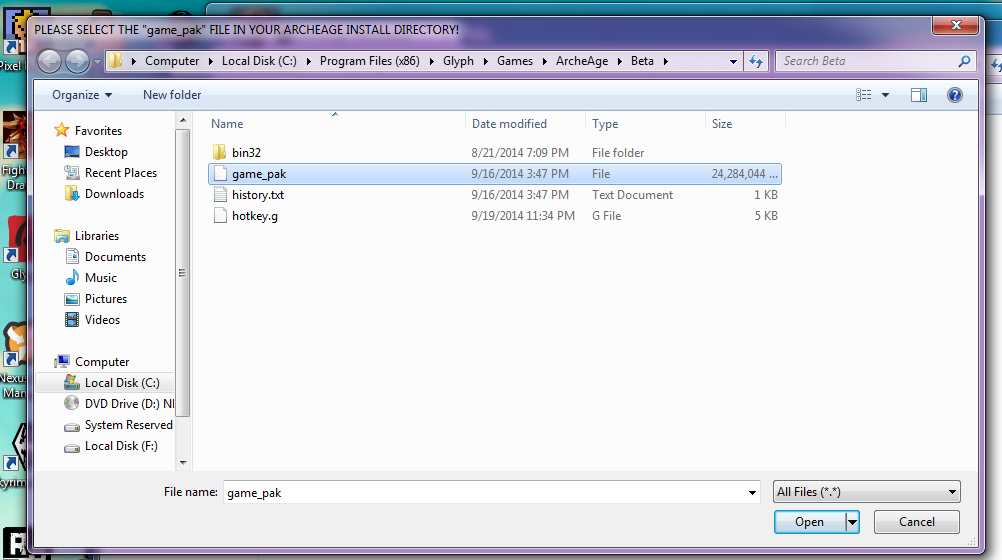Open the view options dropdown arrow
1002x560 pixels.
click(886, 95)
